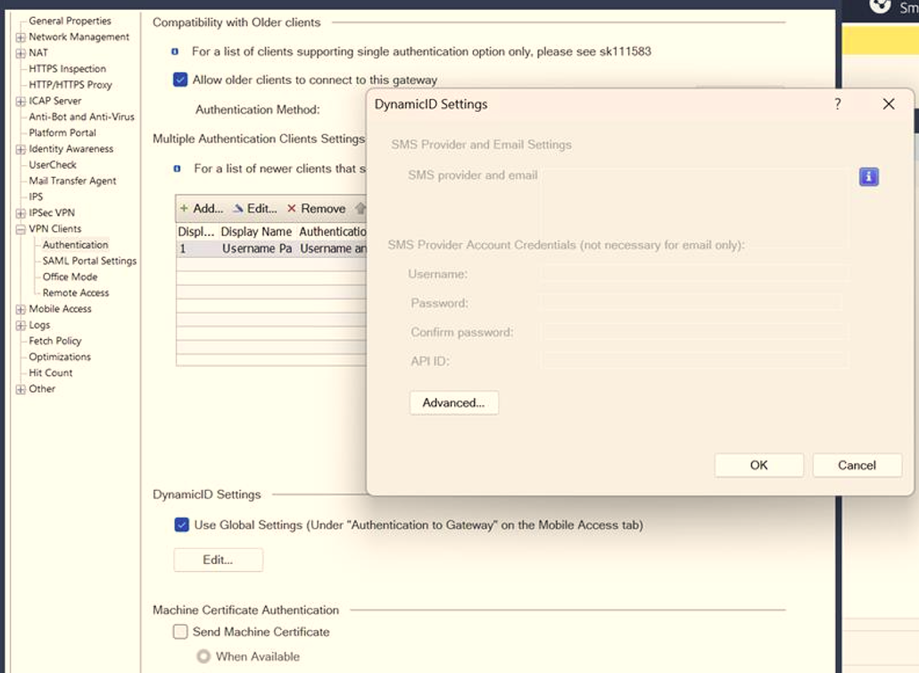Click Edit... button under DynamicID Settings section
This screenshot has width=919, height=673.
click(218, 560)
